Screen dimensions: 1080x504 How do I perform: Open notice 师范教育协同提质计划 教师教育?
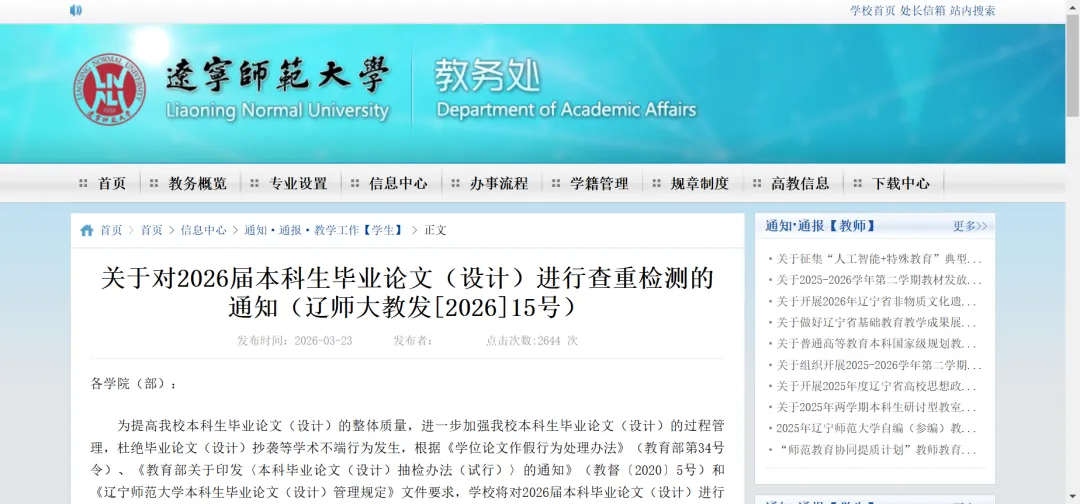click(879, 450)
